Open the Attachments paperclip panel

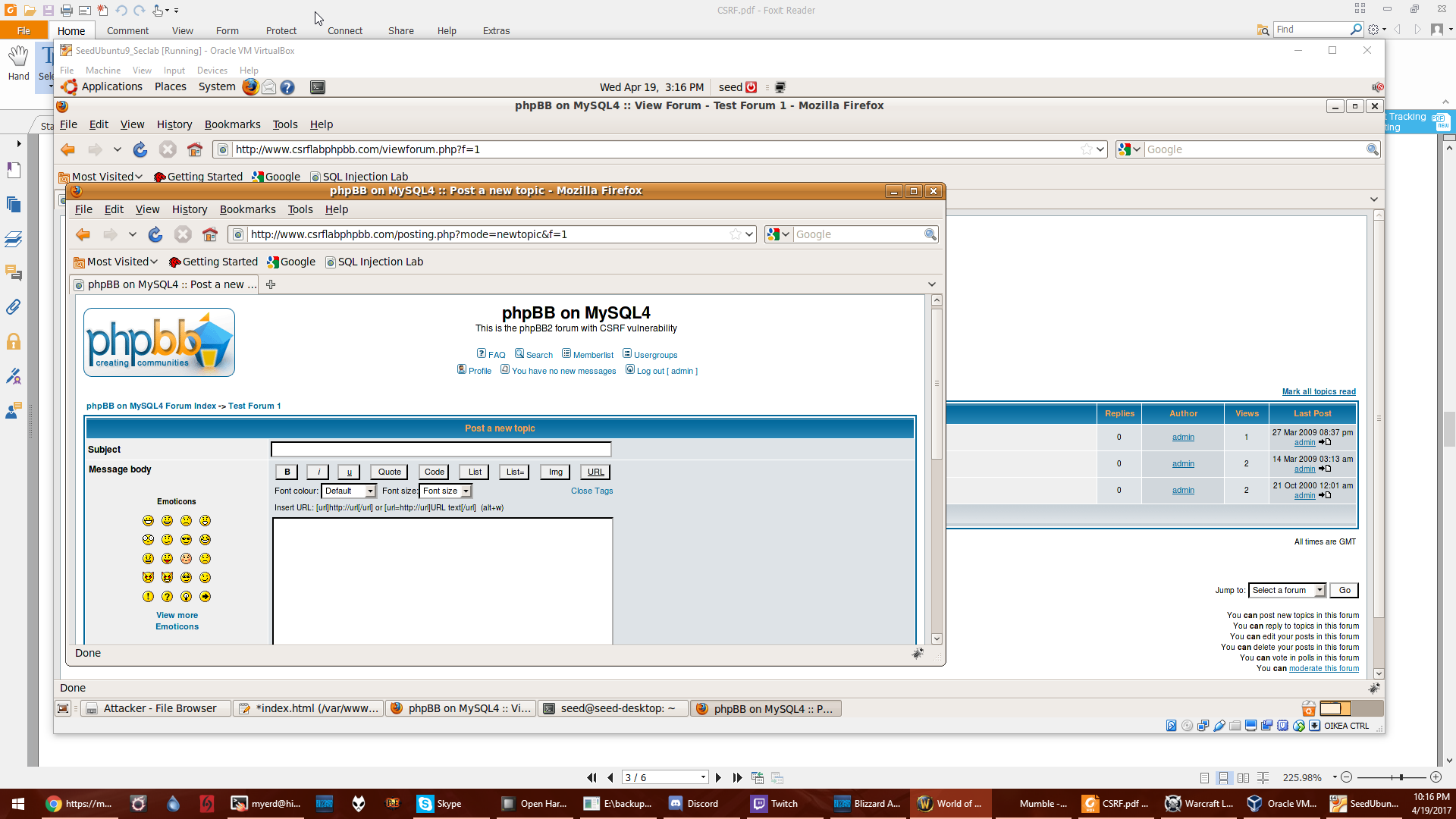14,307
